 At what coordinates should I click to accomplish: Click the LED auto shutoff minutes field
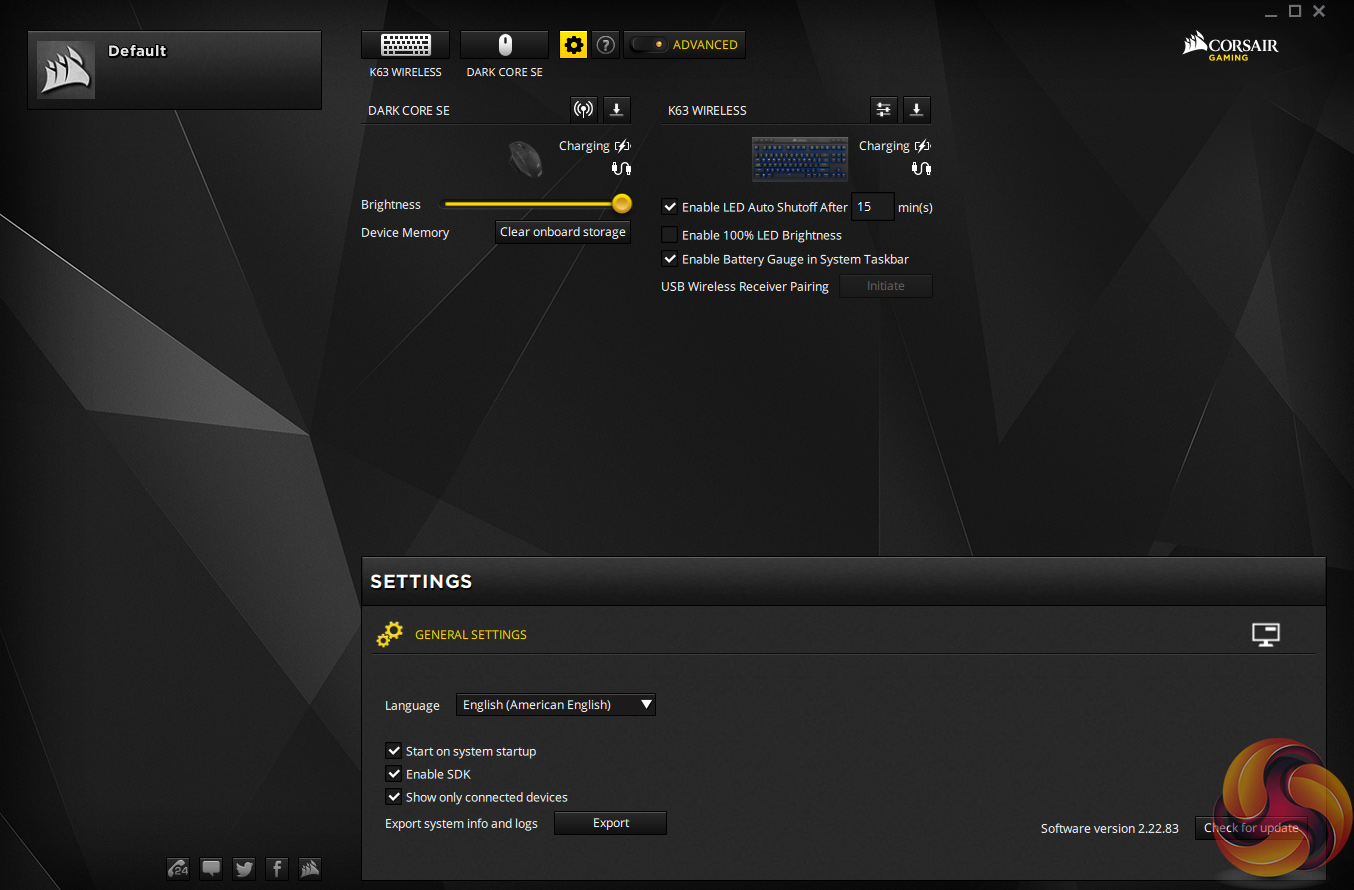[872, 207]
